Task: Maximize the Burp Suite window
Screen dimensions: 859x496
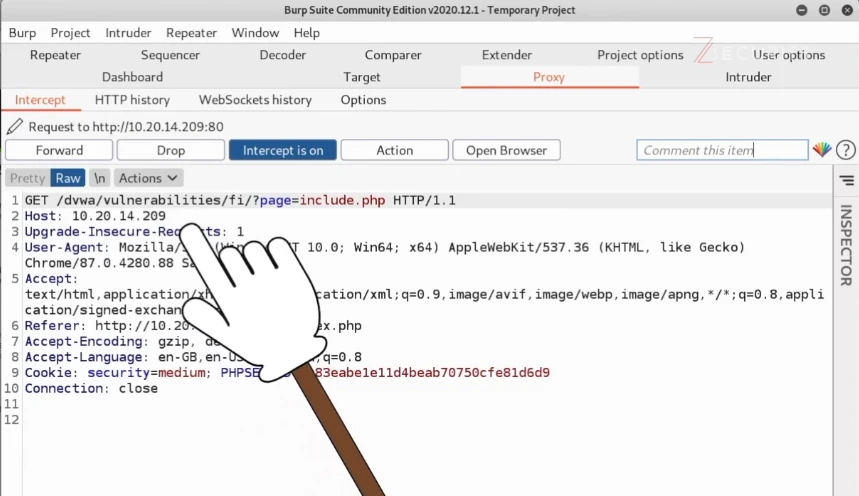Action: (824, 10)
